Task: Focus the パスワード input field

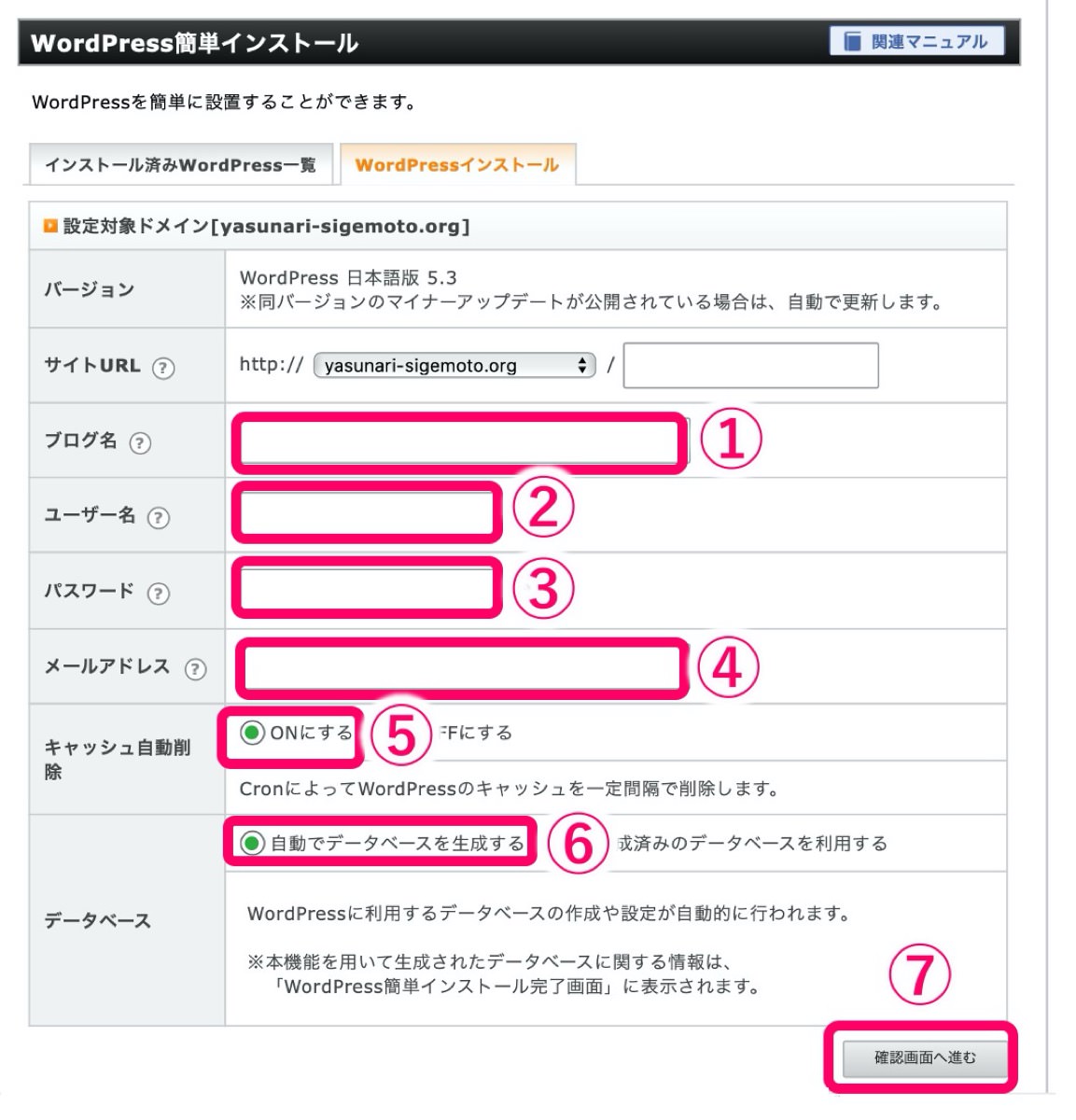Action: (x=367, y=588)
